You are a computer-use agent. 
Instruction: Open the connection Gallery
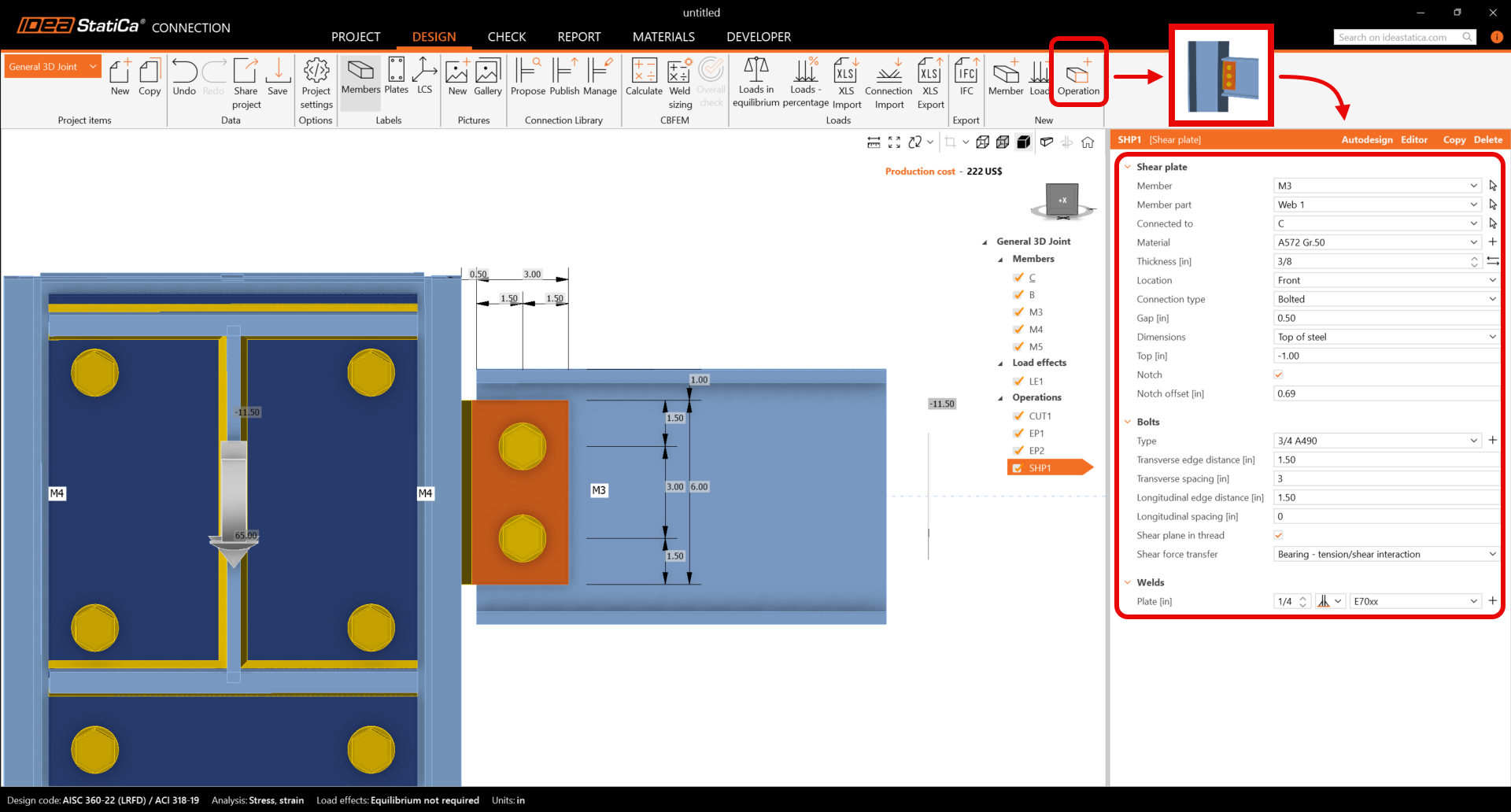point(487,77)
